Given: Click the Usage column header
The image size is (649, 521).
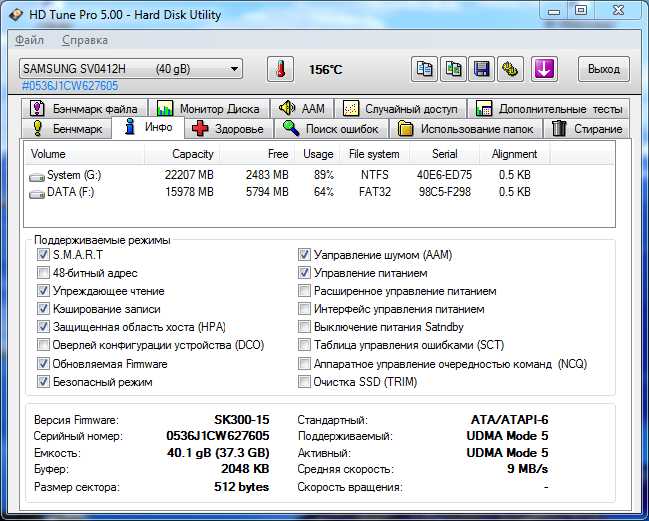Looking at the screenshot, I should [x=317, y=154].
